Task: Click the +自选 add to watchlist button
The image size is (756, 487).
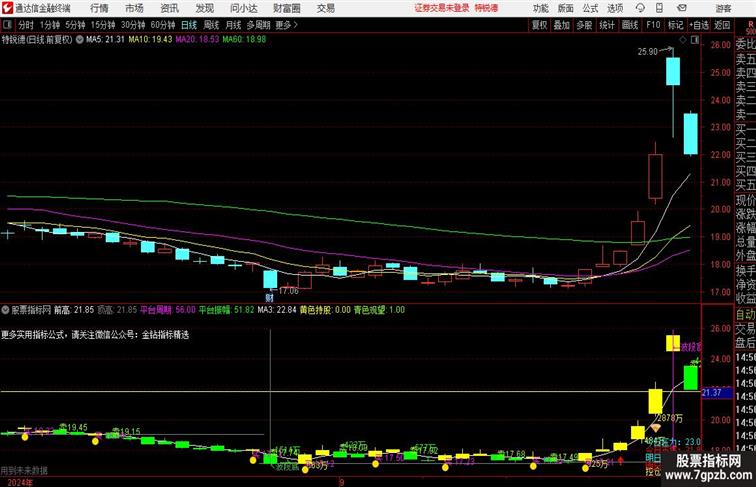Action: click(699, 25)
